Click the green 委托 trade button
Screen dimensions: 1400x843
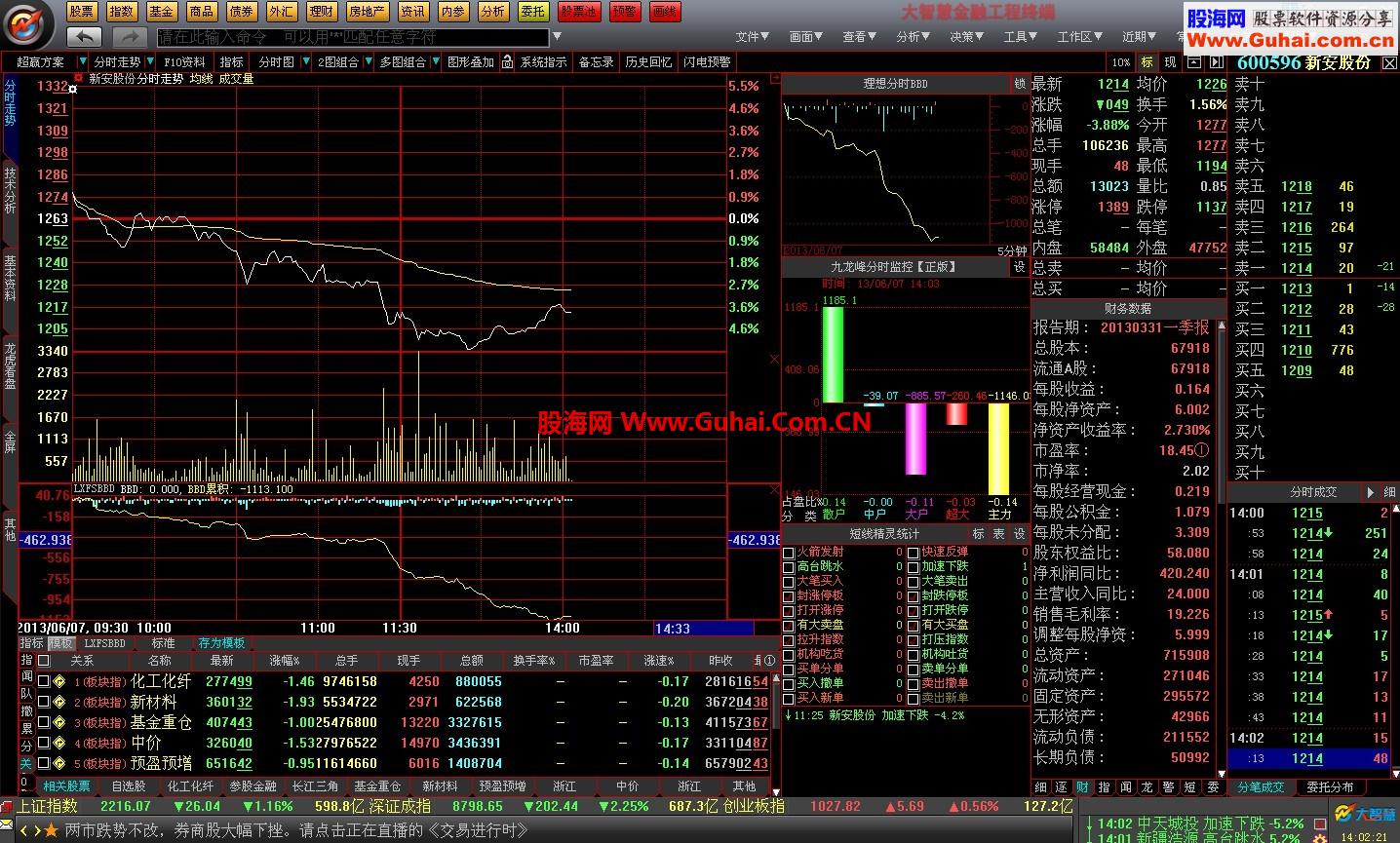pos(532,12)
